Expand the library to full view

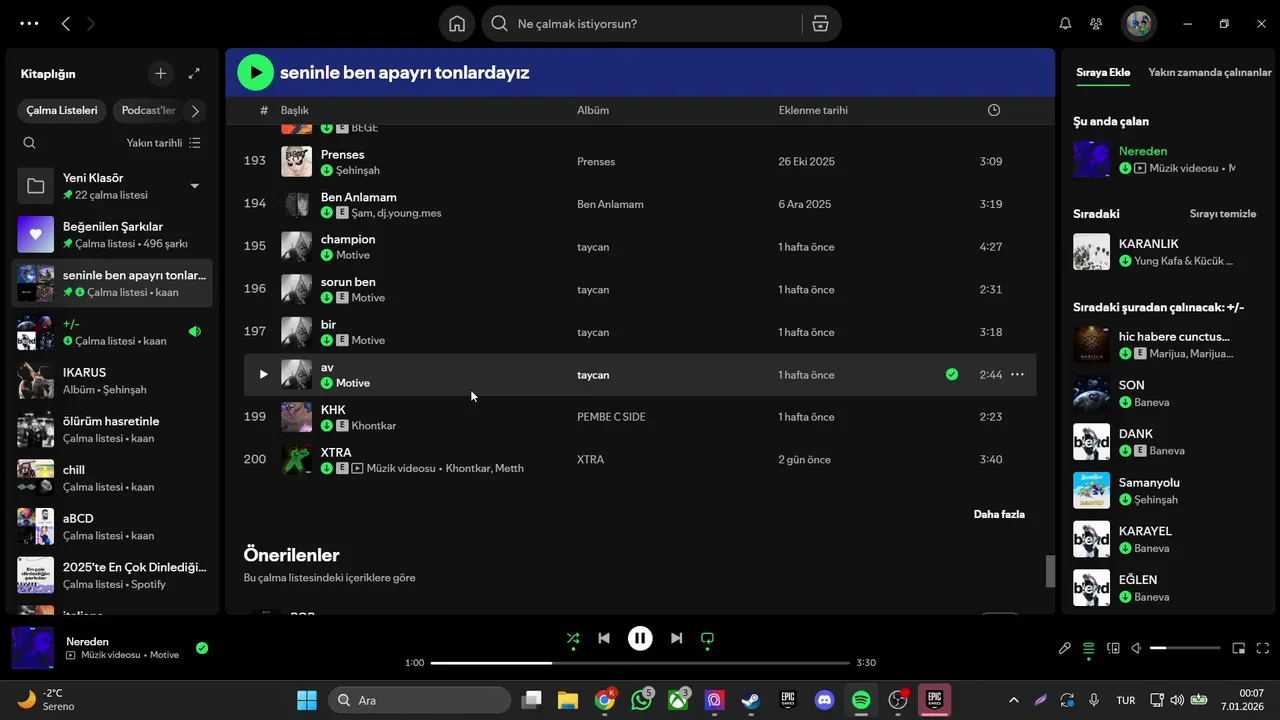194,73
